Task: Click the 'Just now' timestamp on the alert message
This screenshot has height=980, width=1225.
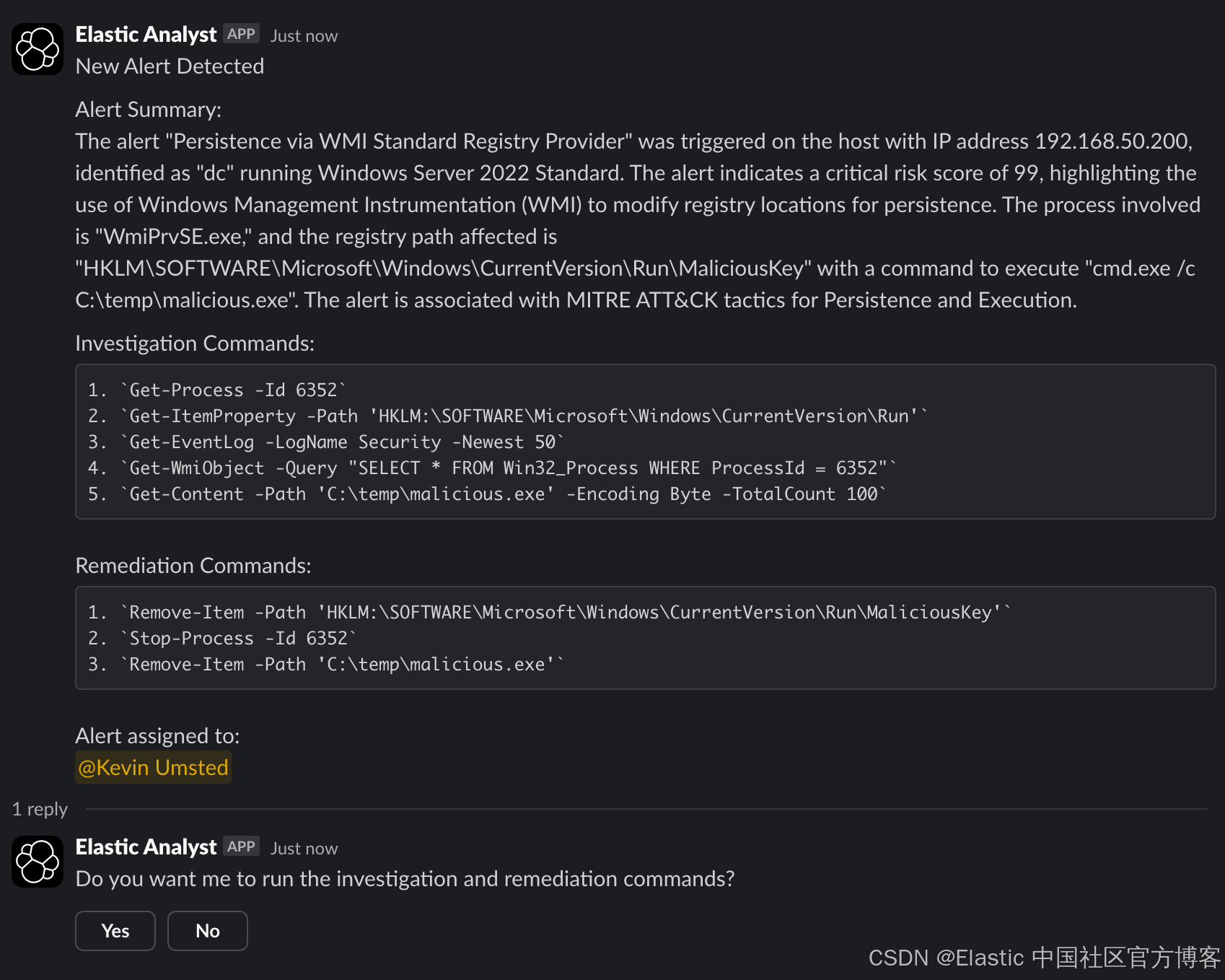Action: click(304, 36)
